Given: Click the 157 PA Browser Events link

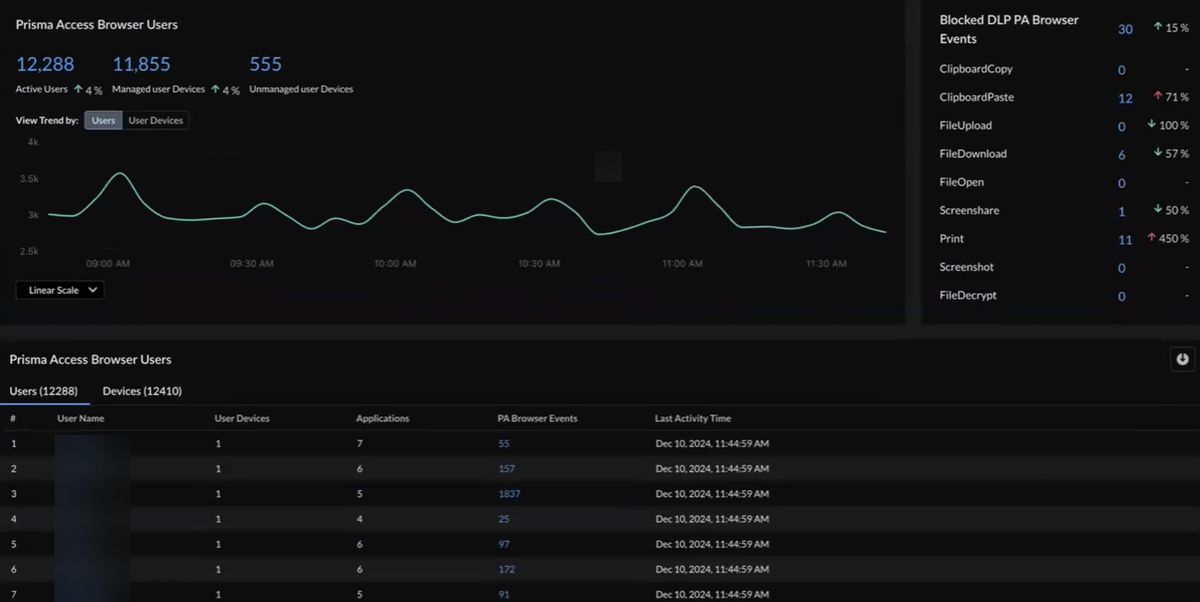Looking at the screenshot, I should point(506,468).
